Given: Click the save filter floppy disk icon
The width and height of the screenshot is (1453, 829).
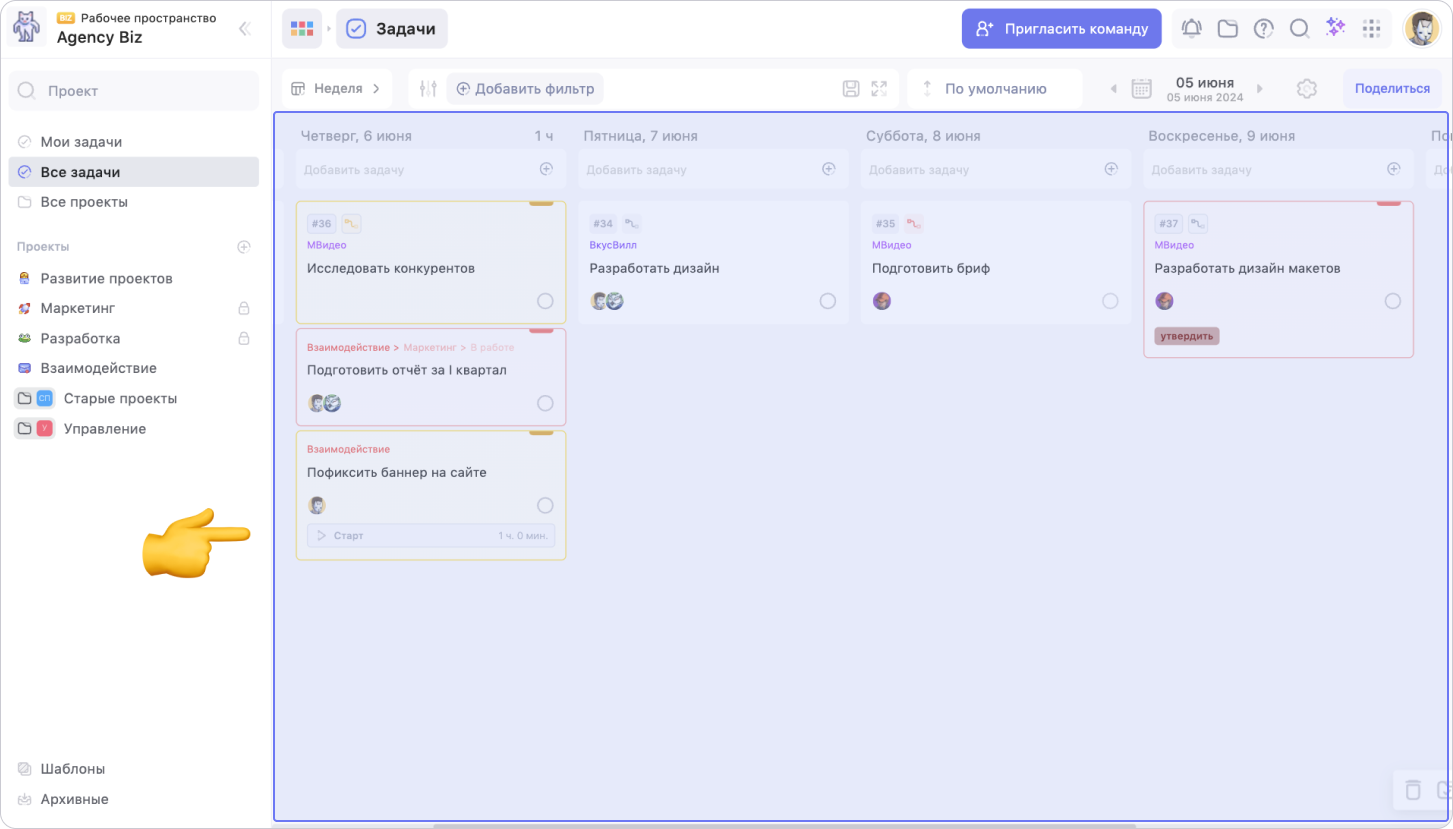Looking at the screenshot, I should pos(851,89).
